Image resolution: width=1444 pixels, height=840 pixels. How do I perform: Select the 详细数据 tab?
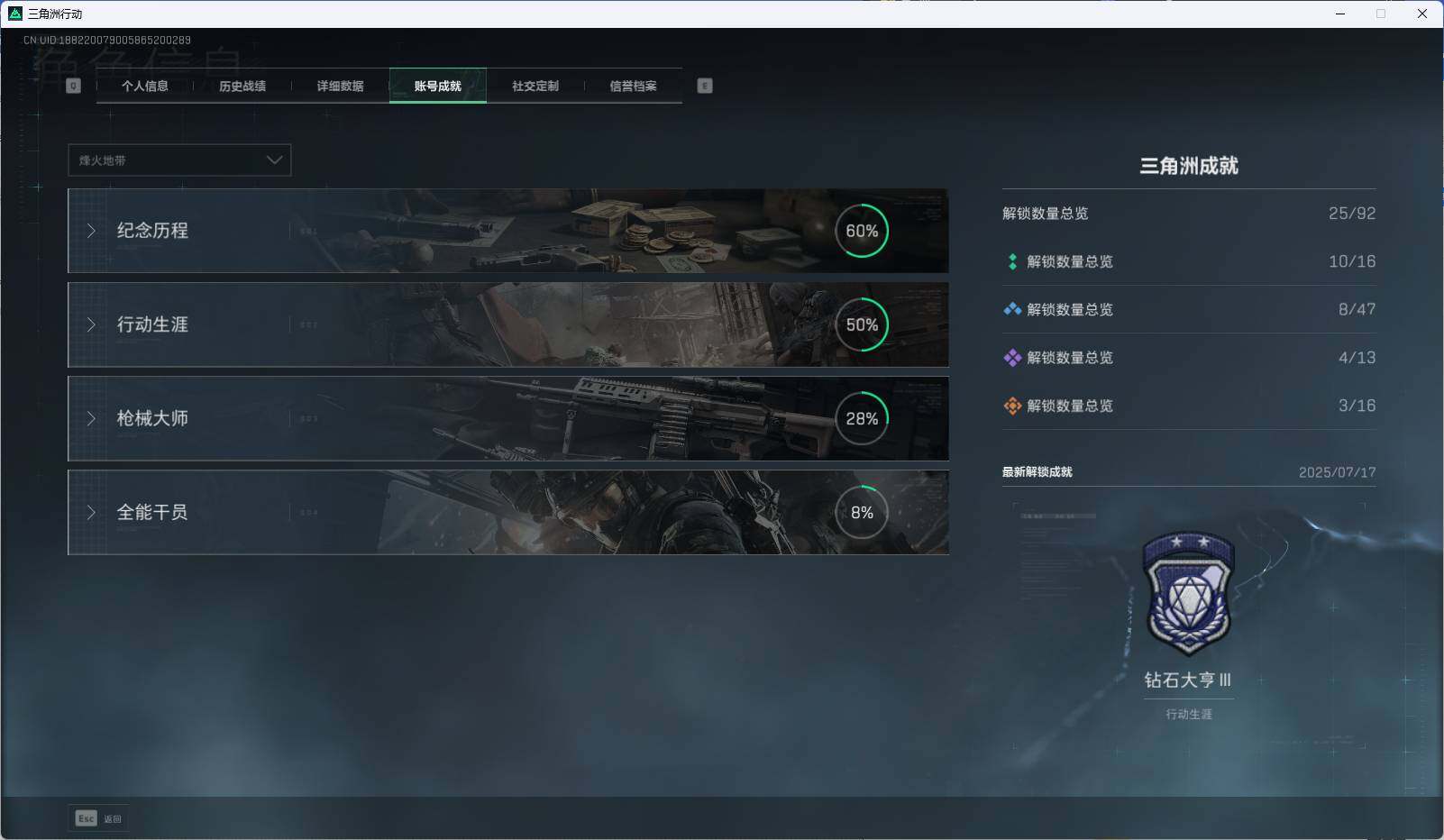pyautogui.click(x=340, y=86)
